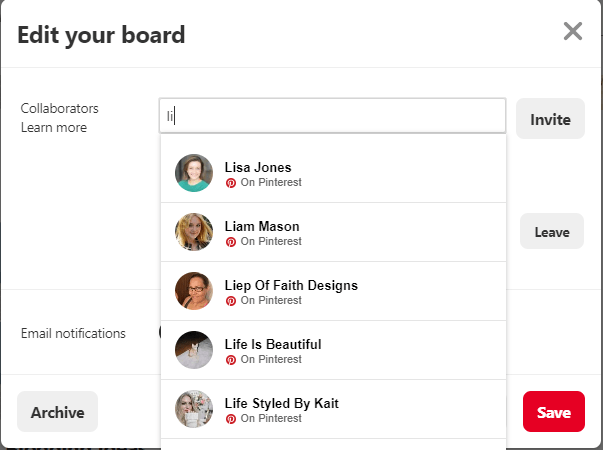Focus the collaborators search field
The width and height of the screenshot is (603, 450).
tap(333, 116)
